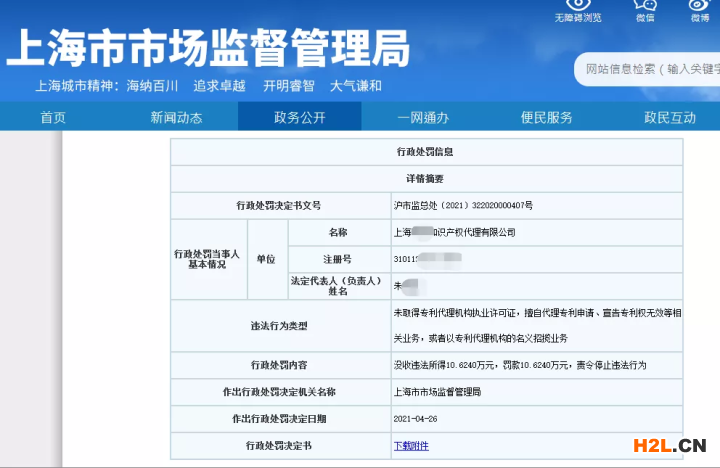Click the 名称 label cell
Viewport: 720px width, 468px height.
[339, 232]
